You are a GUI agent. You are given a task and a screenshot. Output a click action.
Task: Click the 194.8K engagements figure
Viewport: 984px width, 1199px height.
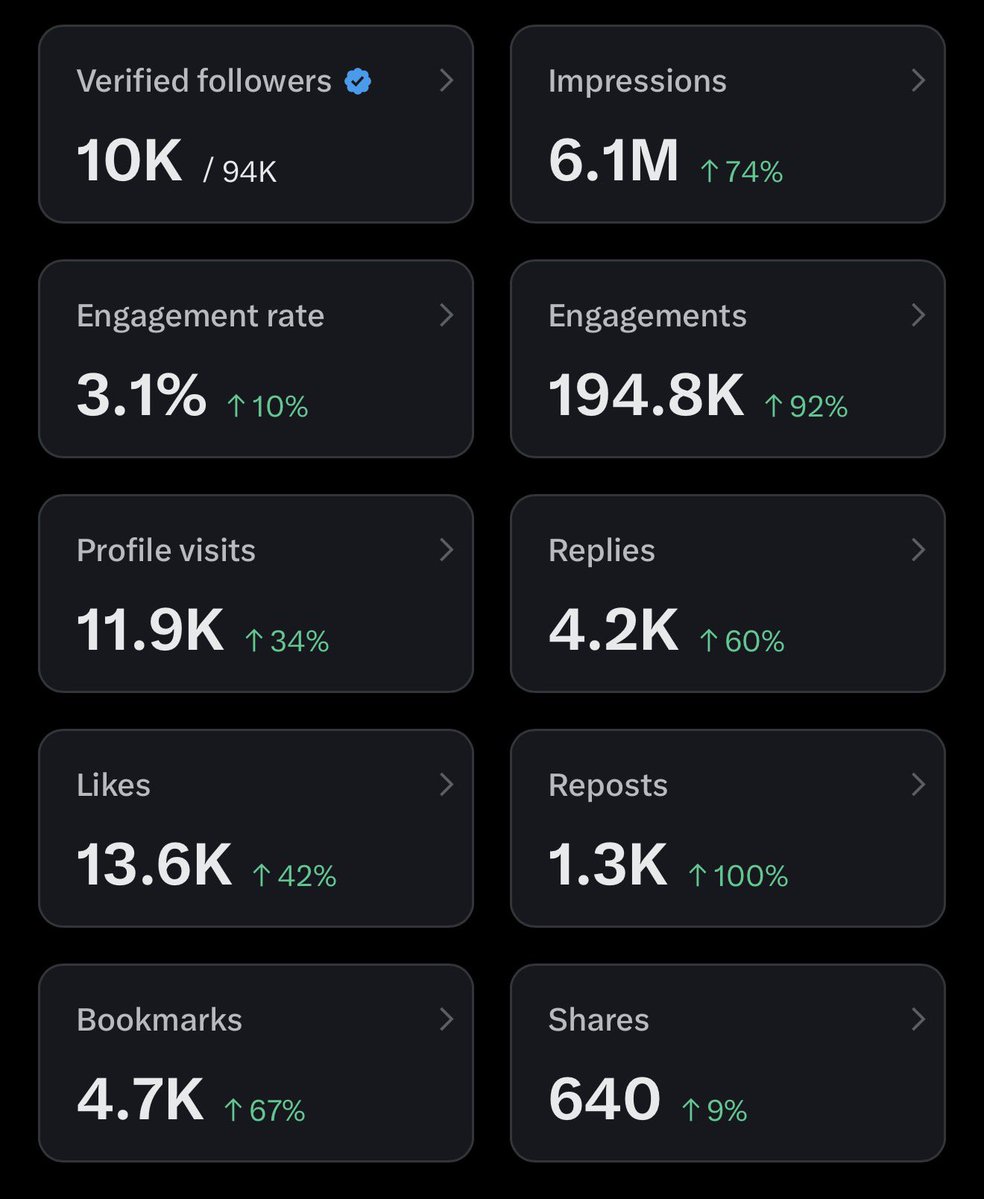point(646,397)
